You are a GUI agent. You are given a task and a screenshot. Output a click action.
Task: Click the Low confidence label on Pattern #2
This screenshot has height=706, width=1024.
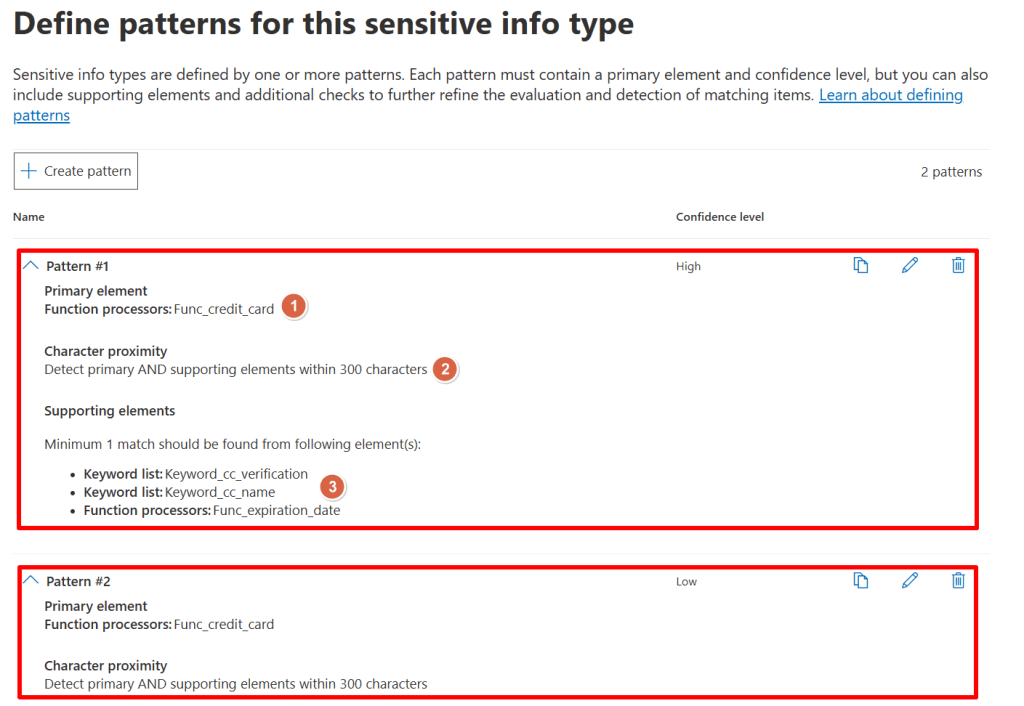pyautogui.click(x=686, y=580)
